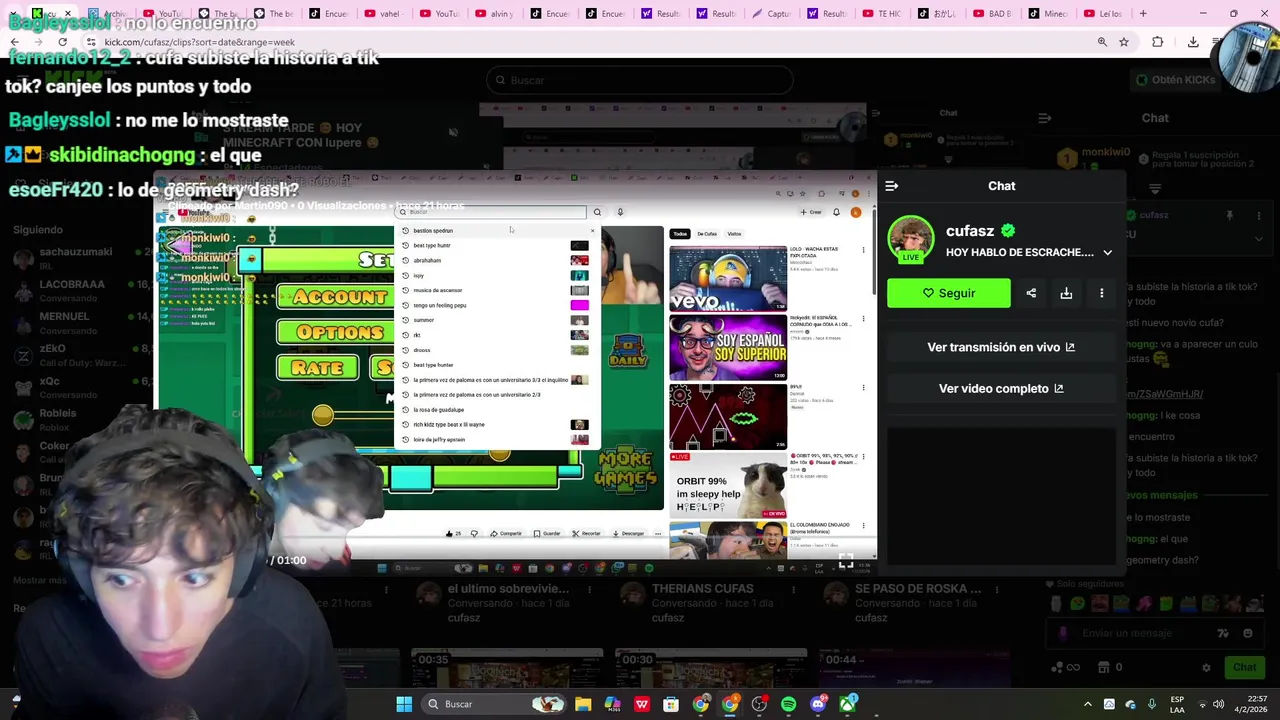Open the 00:30 clip thumbnail
Image resolution: width=1280 pixels, height=720 pixels.
tap(711, 668)
